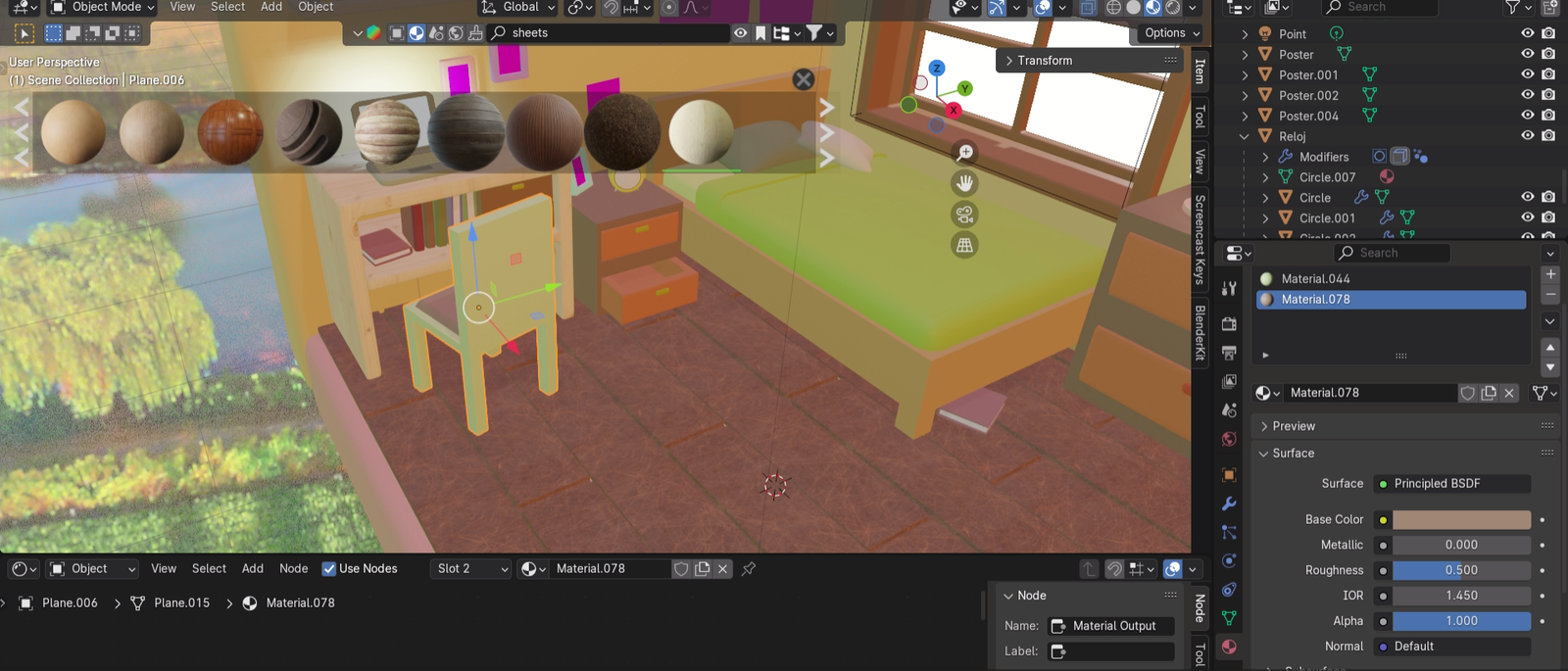Screen dimensions: 1568x671
Task: Close the material thumbnail browser overlay
Action: click(x=803, y=79)
